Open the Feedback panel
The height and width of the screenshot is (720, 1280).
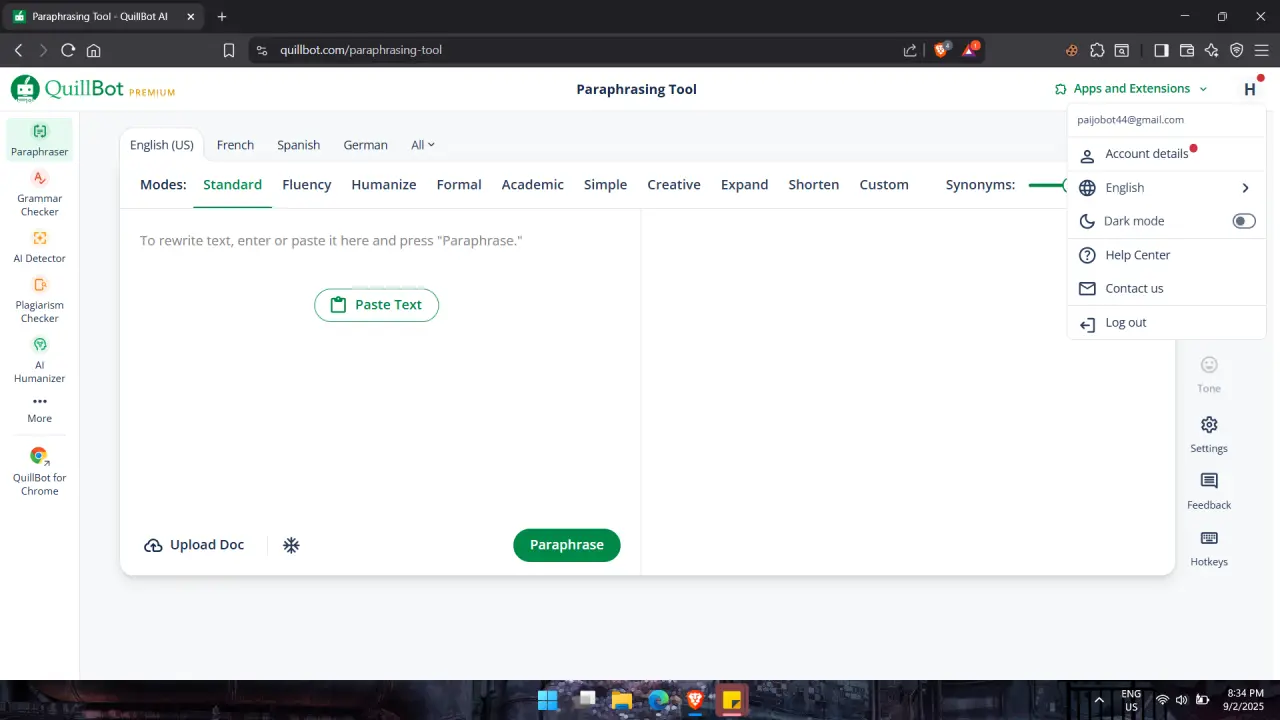pos(1209,491)
